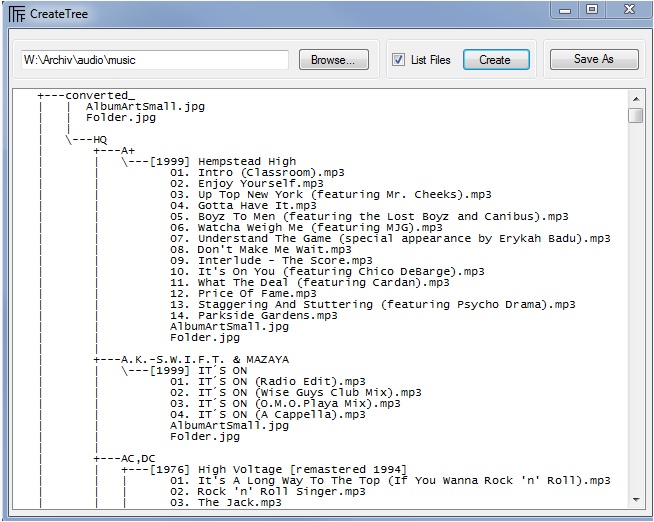Image resolution: width=654 pixels, height=522 pixels.
Task: Click the vertical scrollbar thumb
Action: click(x=636, y=115)
